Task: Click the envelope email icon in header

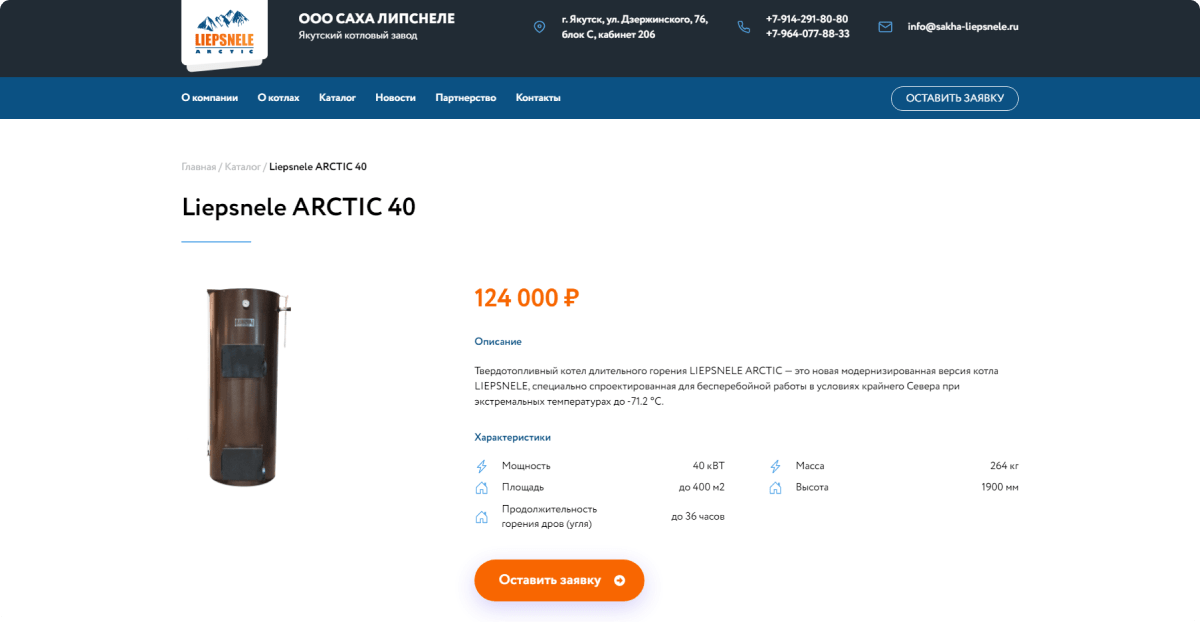Action: pos(885,27)
